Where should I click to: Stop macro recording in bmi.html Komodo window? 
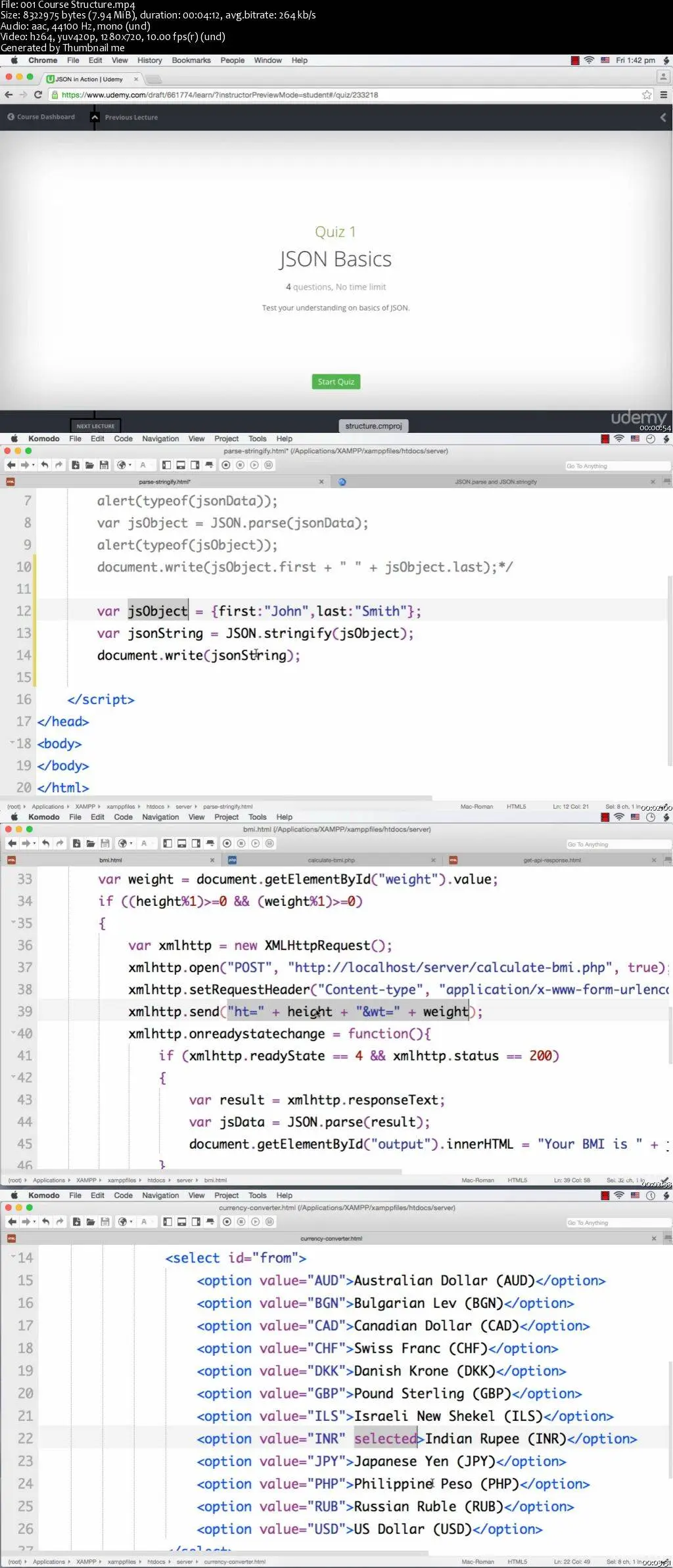241,843
